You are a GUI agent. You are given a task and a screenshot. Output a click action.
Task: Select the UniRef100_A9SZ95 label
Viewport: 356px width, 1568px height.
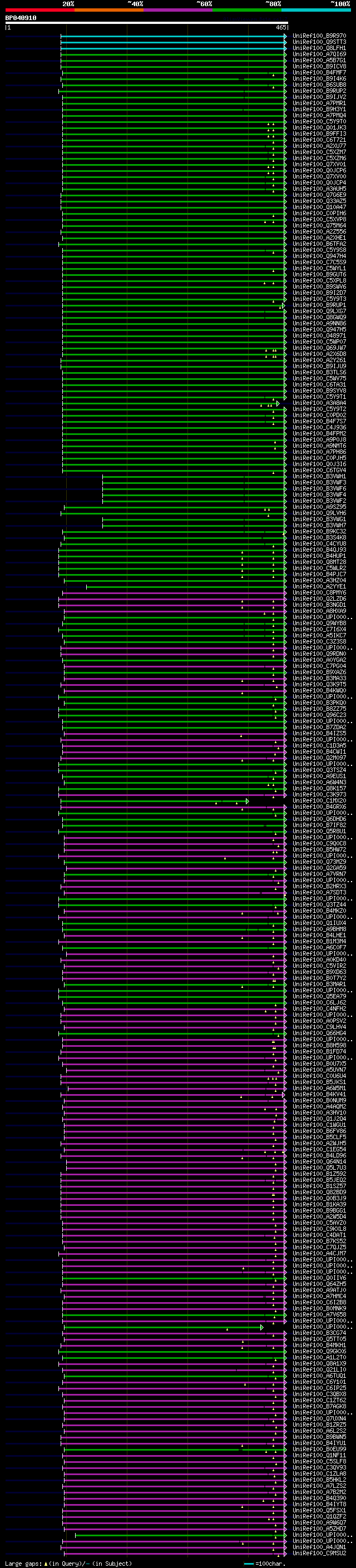[319, 507]
